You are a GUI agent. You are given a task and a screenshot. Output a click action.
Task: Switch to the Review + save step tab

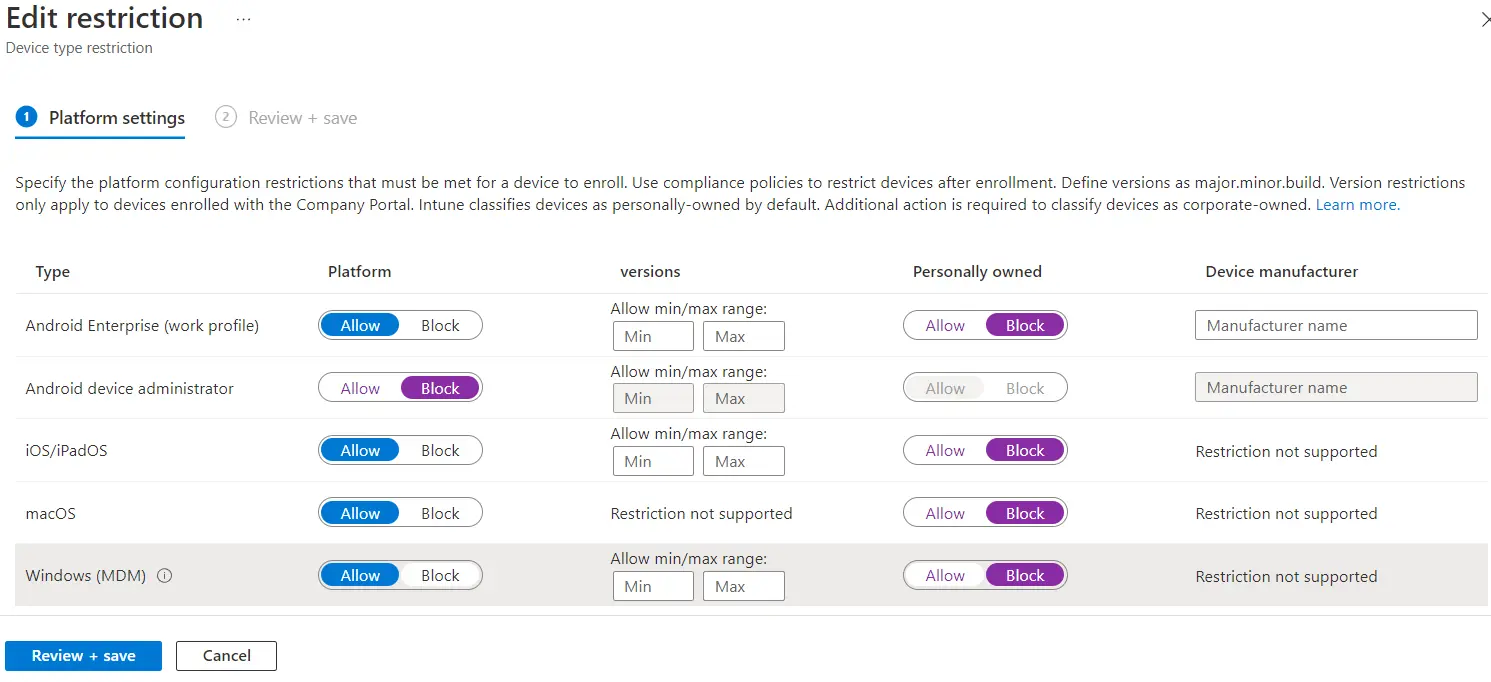[301, 118]
